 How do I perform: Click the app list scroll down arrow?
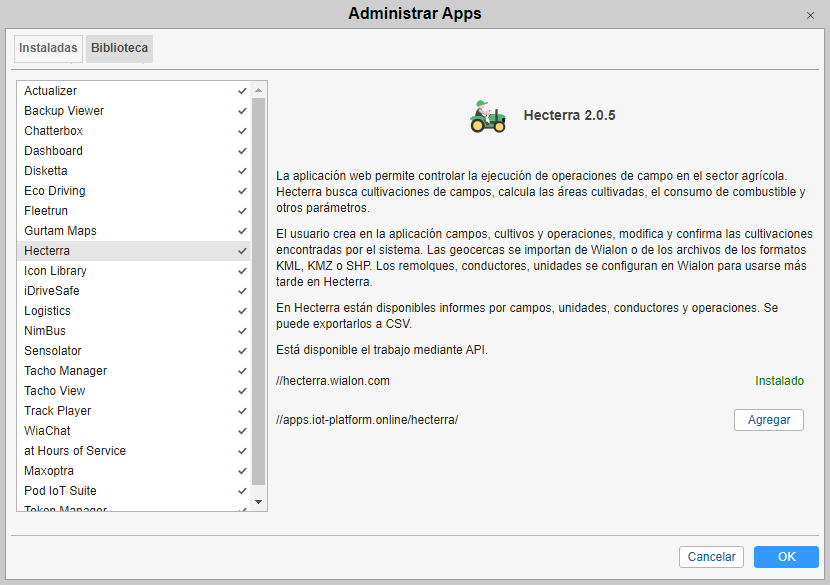point(258,502)
